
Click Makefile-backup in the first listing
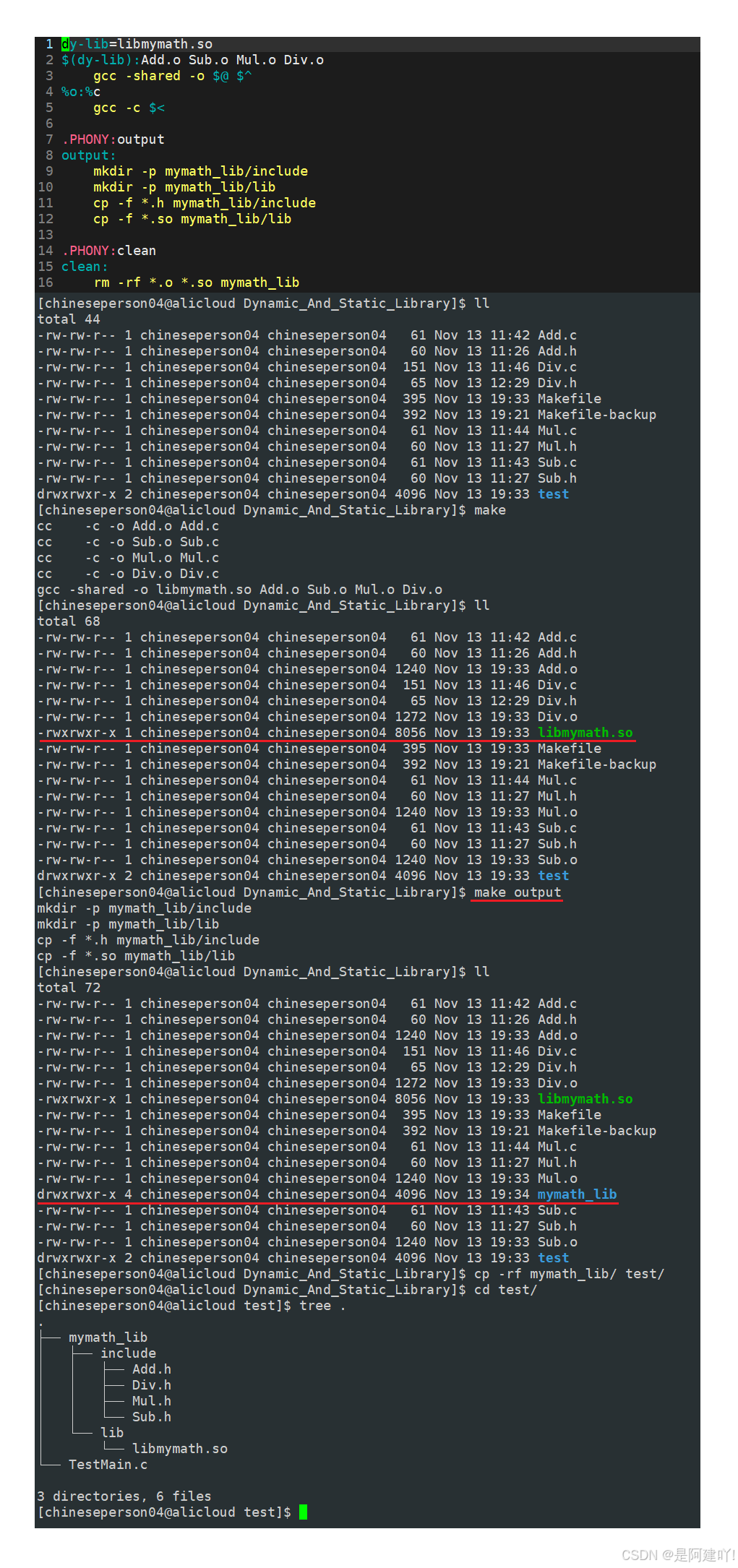(x=597, y=415)
